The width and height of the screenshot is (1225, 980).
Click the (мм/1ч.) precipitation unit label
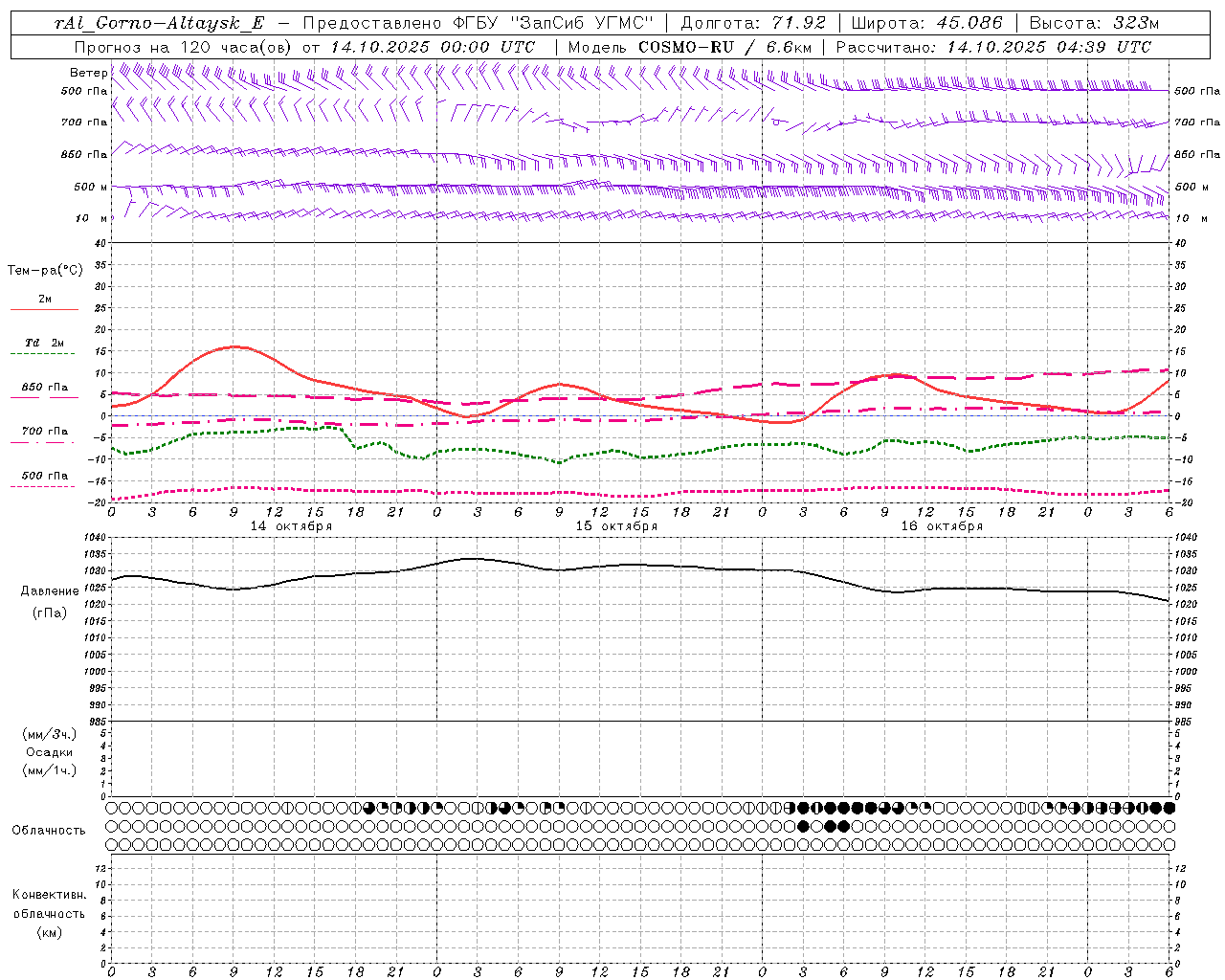click(x=50, y=770)
